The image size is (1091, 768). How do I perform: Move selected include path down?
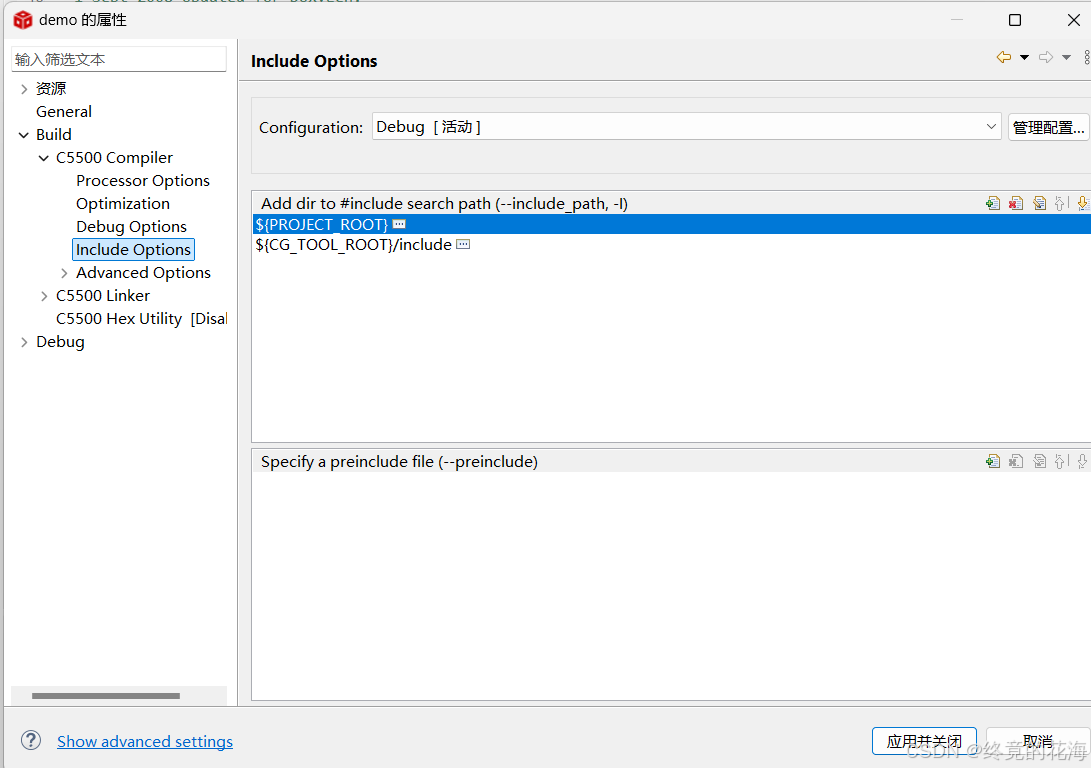[1082, 203]
